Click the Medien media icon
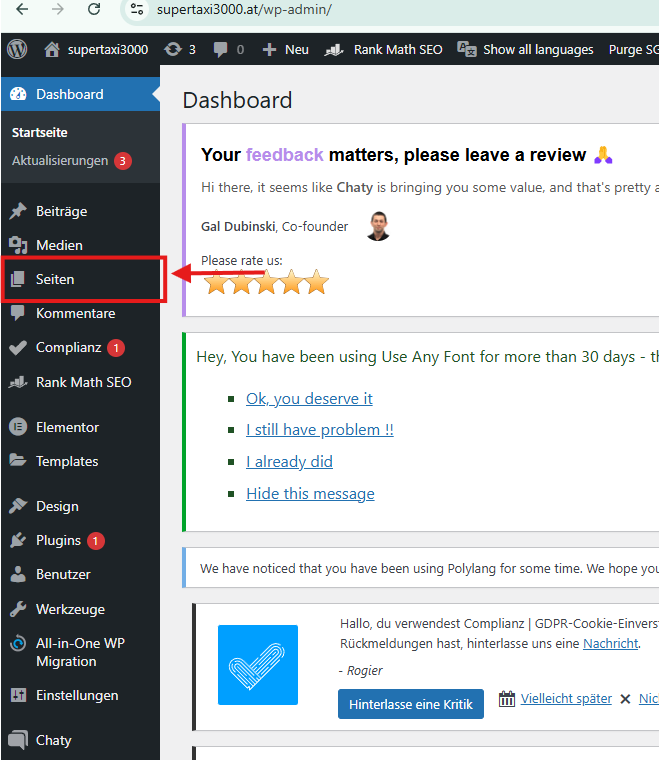The width and height of the screenshot is (659, 760). click(18, 245)
